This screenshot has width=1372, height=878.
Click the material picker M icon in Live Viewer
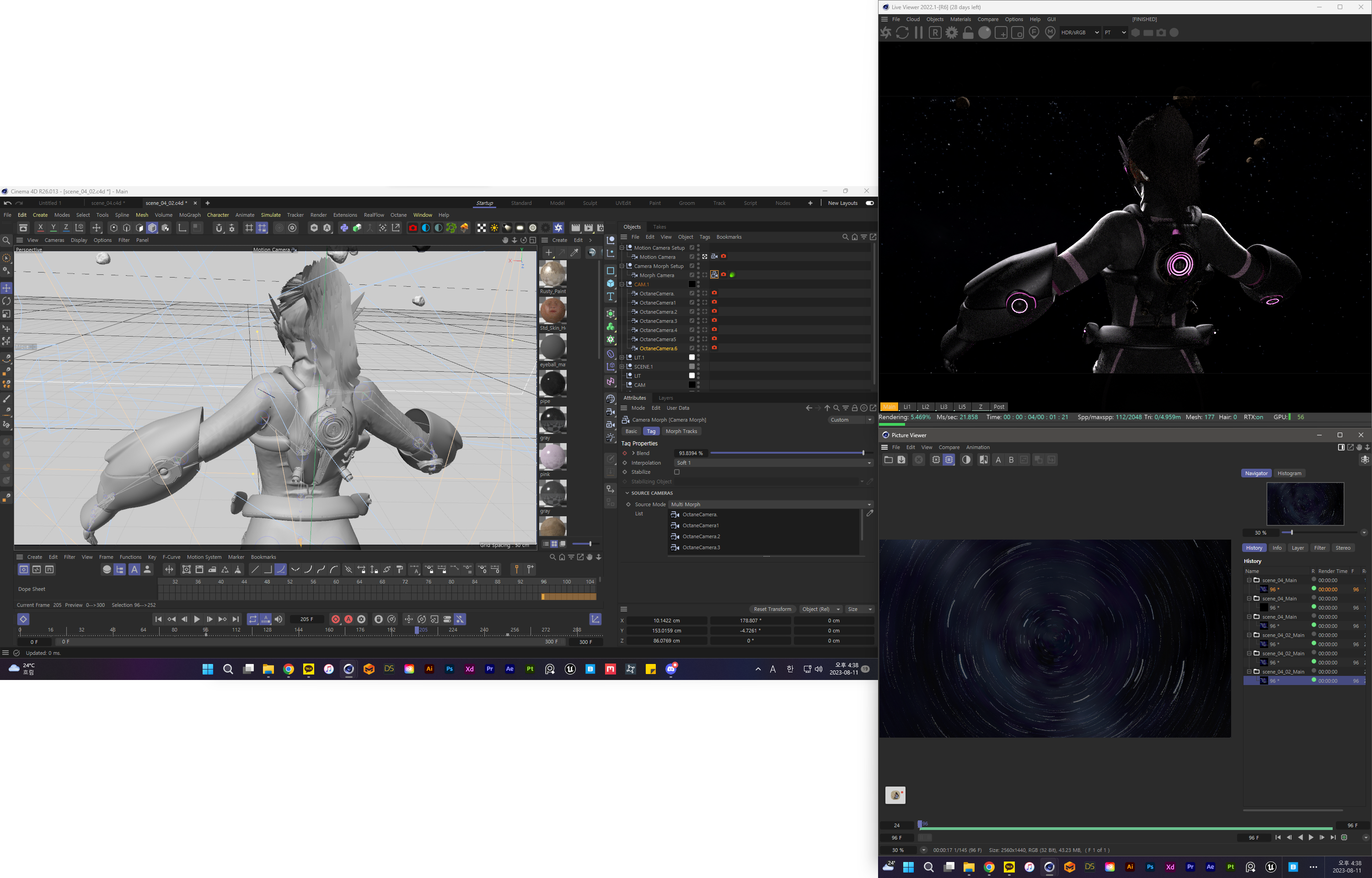click(1050, 32)
